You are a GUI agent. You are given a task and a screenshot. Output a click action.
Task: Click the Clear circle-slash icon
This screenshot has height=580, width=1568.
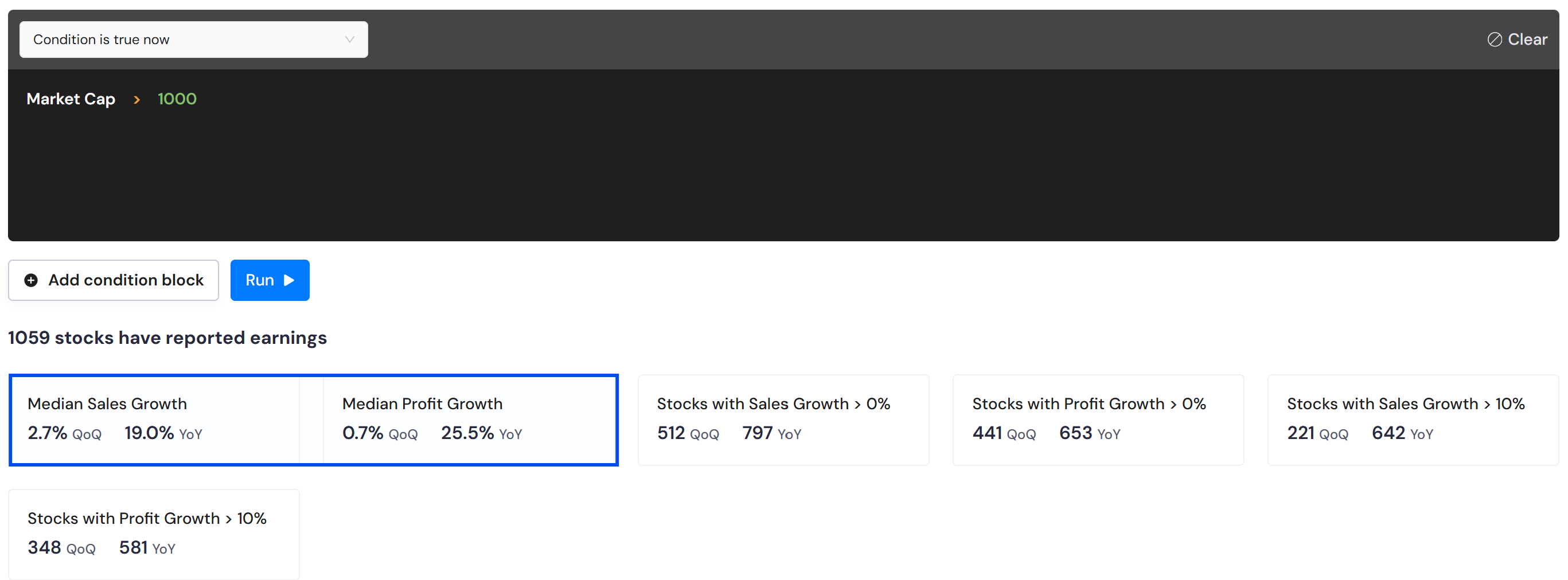coord(1495,40)
